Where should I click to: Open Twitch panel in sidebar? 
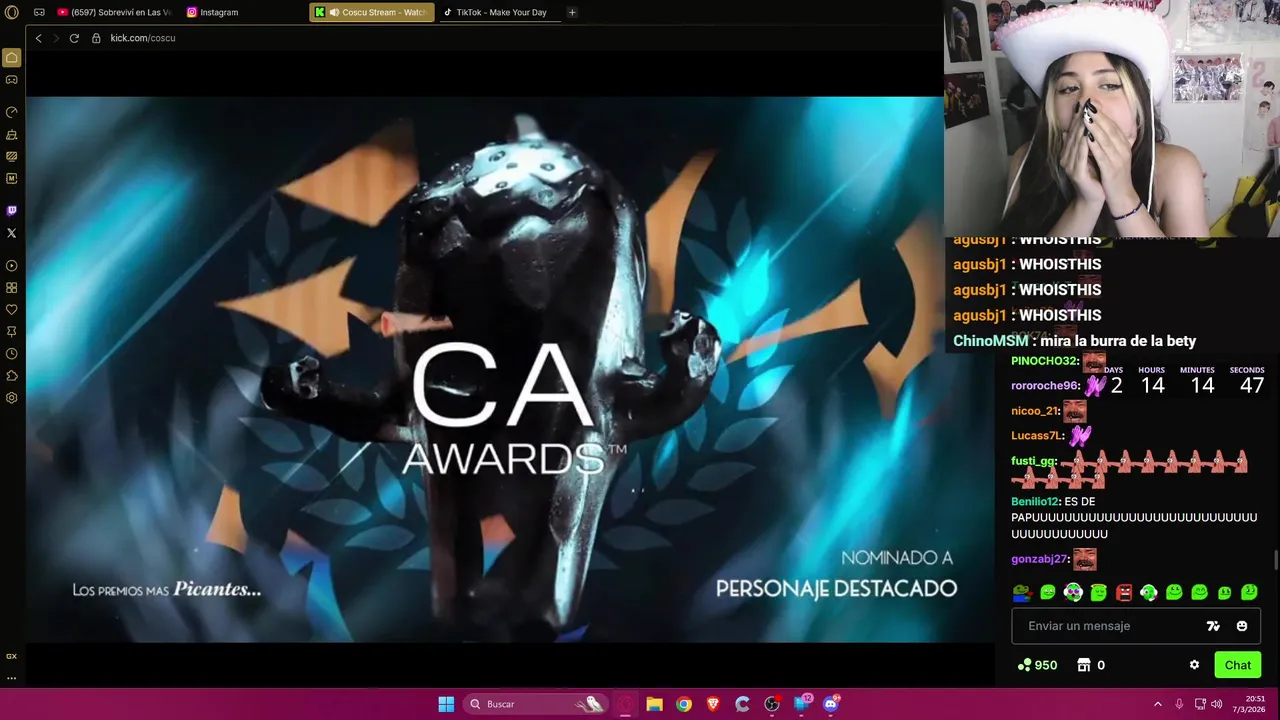tap(12, 211)
